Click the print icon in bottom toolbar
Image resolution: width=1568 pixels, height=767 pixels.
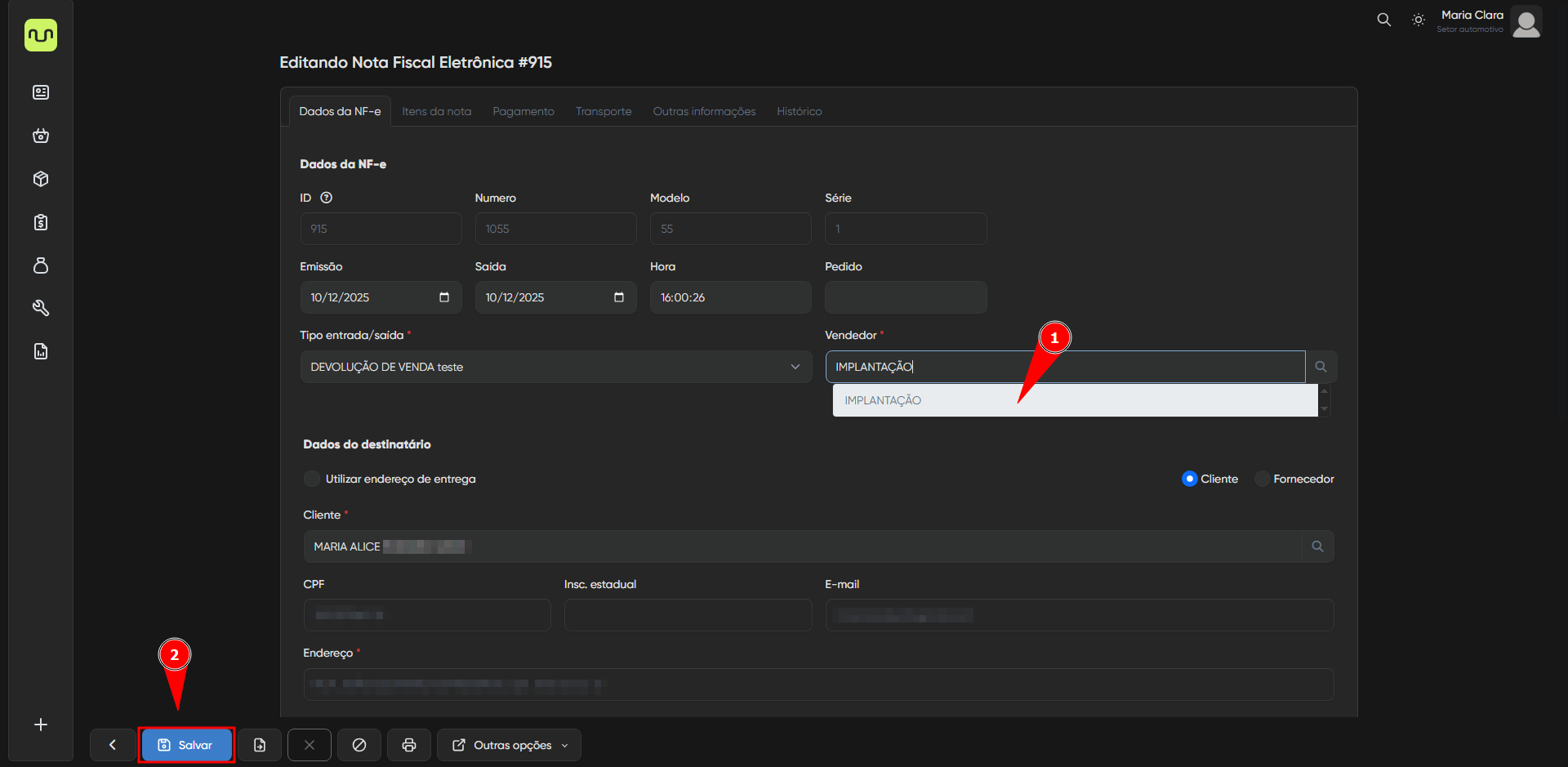(408, 745)
